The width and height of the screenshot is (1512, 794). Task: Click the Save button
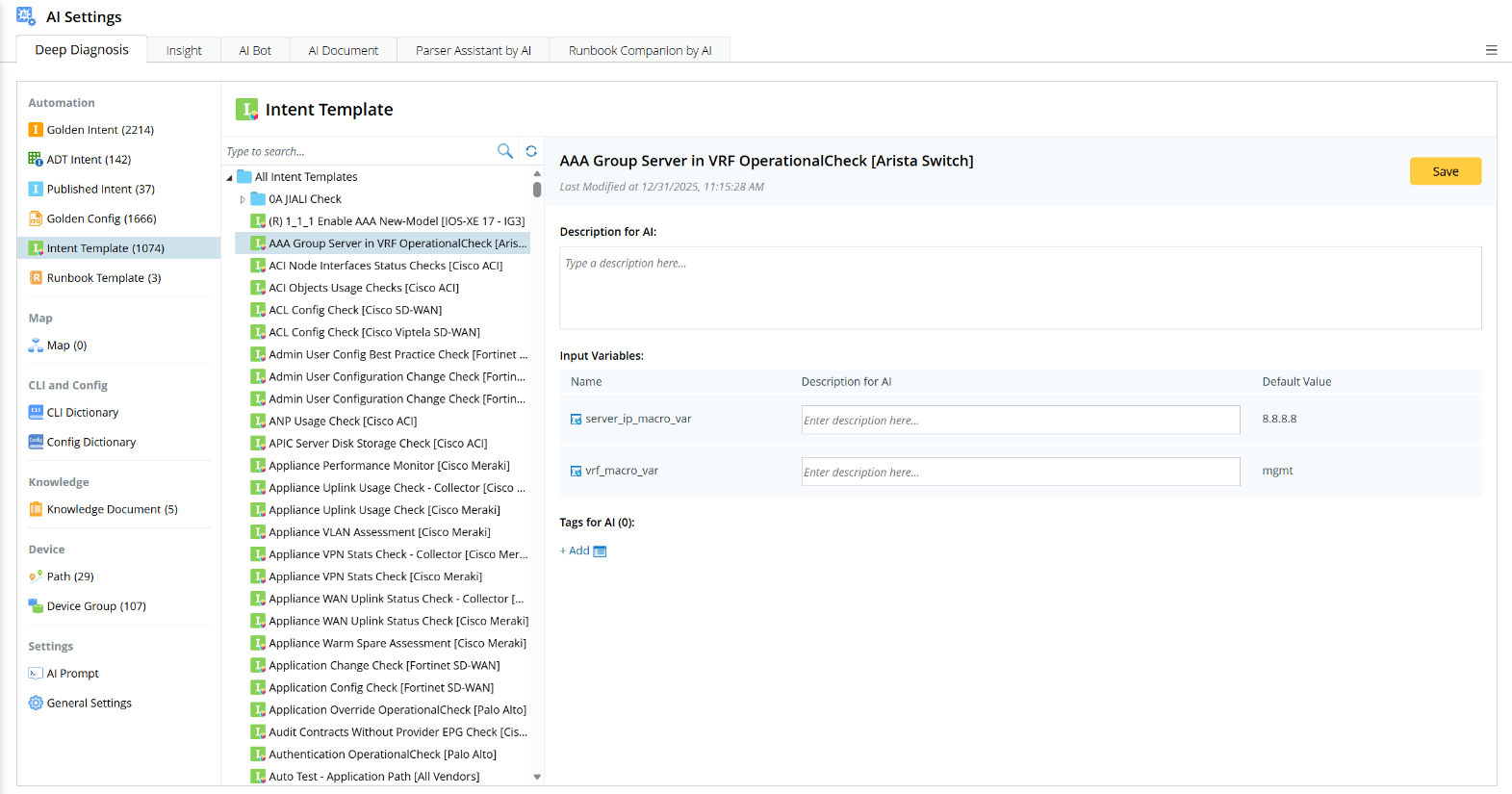(x=1446, y=171)
